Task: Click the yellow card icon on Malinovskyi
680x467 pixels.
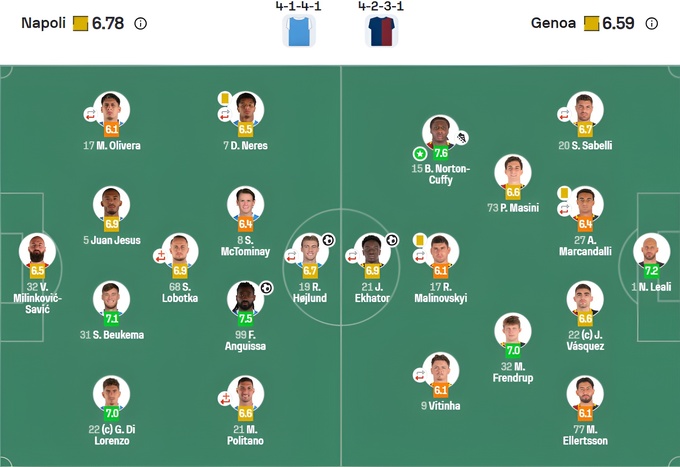Action: pyautogui.click(x=419, y=241)
